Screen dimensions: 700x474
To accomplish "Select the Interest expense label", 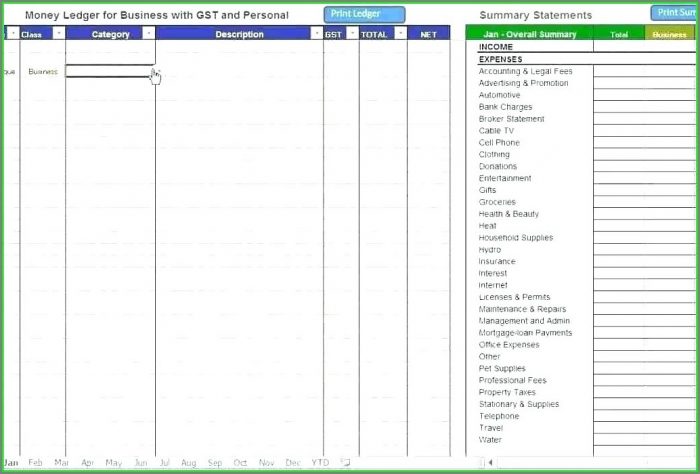I will pyautogui.click(x=492, y=273).
